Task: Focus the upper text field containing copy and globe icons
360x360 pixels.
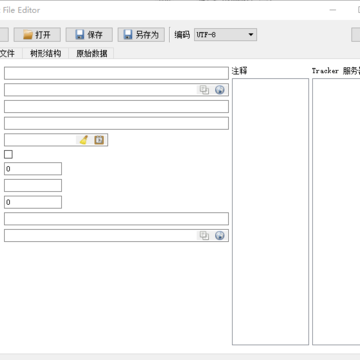Action: pyautogui.click(x=116, y=90)
